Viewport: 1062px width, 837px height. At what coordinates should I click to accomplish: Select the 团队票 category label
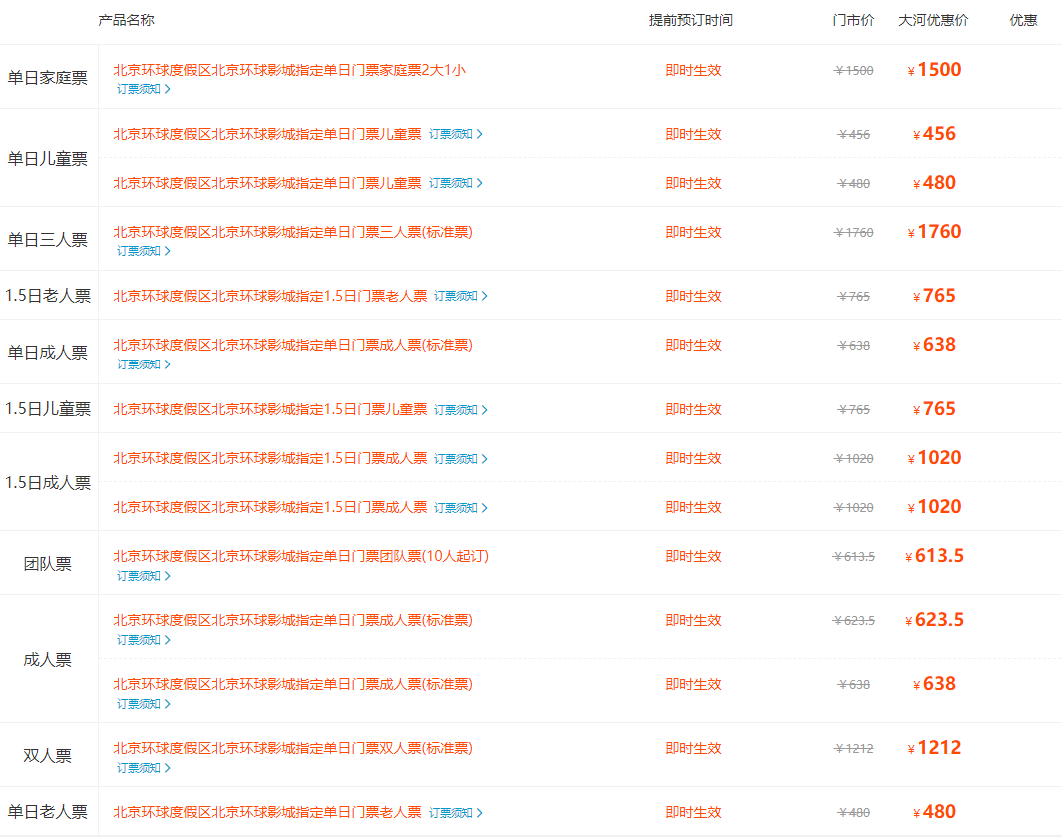pos(47,564)
